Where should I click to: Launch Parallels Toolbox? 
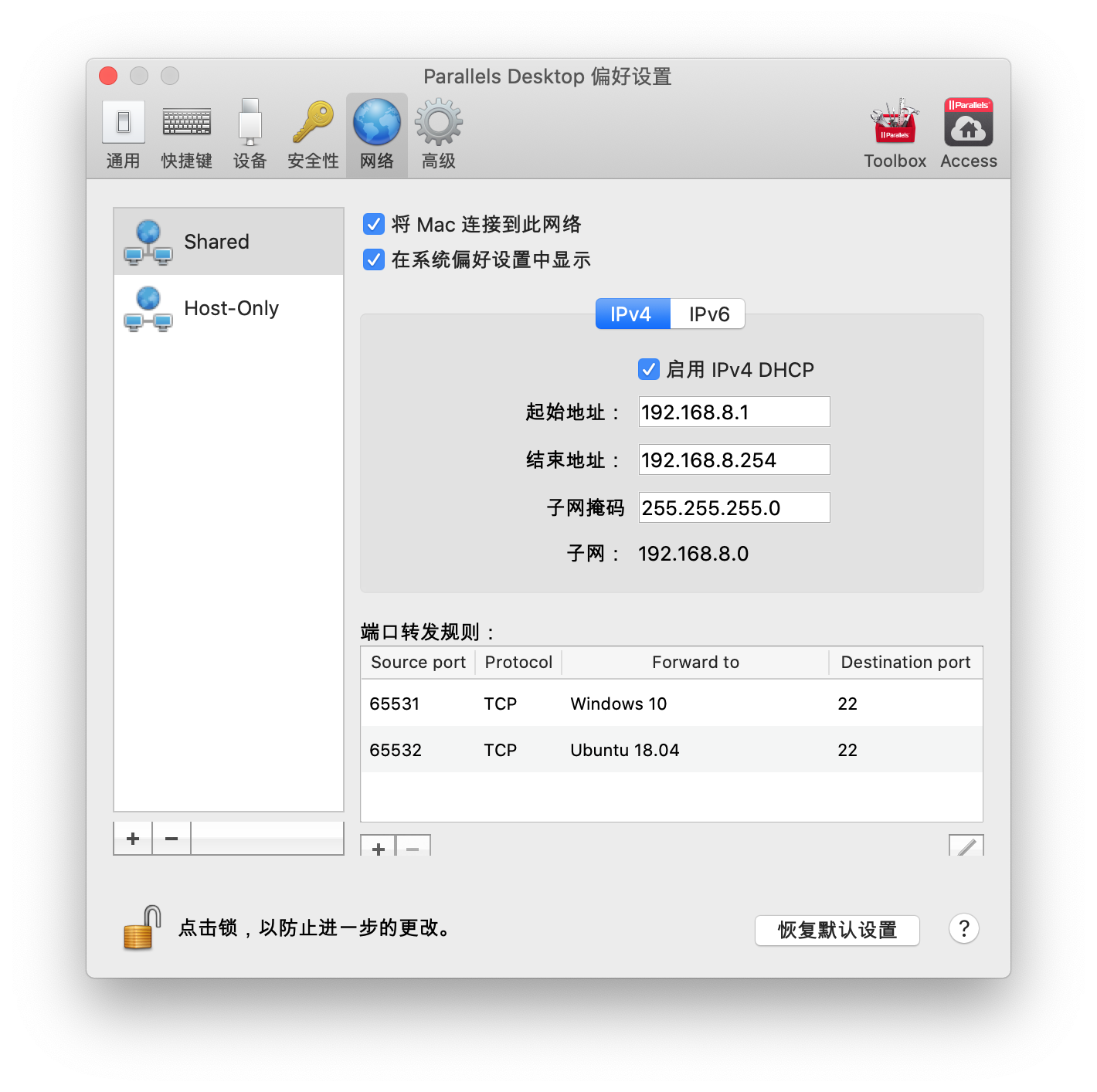895,135
